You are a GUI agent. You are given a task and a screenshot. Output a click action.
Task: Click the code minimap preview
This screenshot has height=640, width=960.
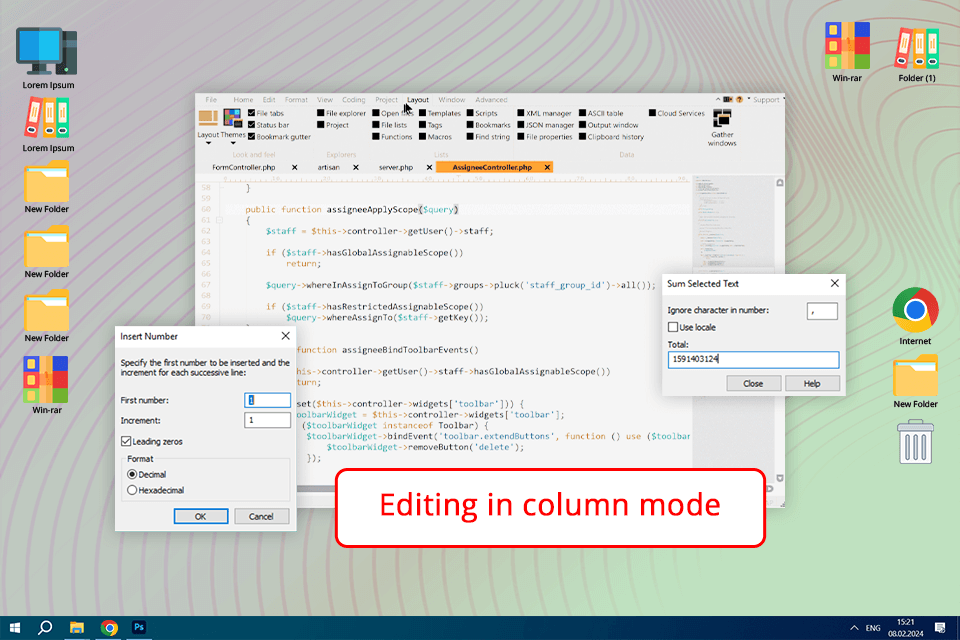point(733,224)
